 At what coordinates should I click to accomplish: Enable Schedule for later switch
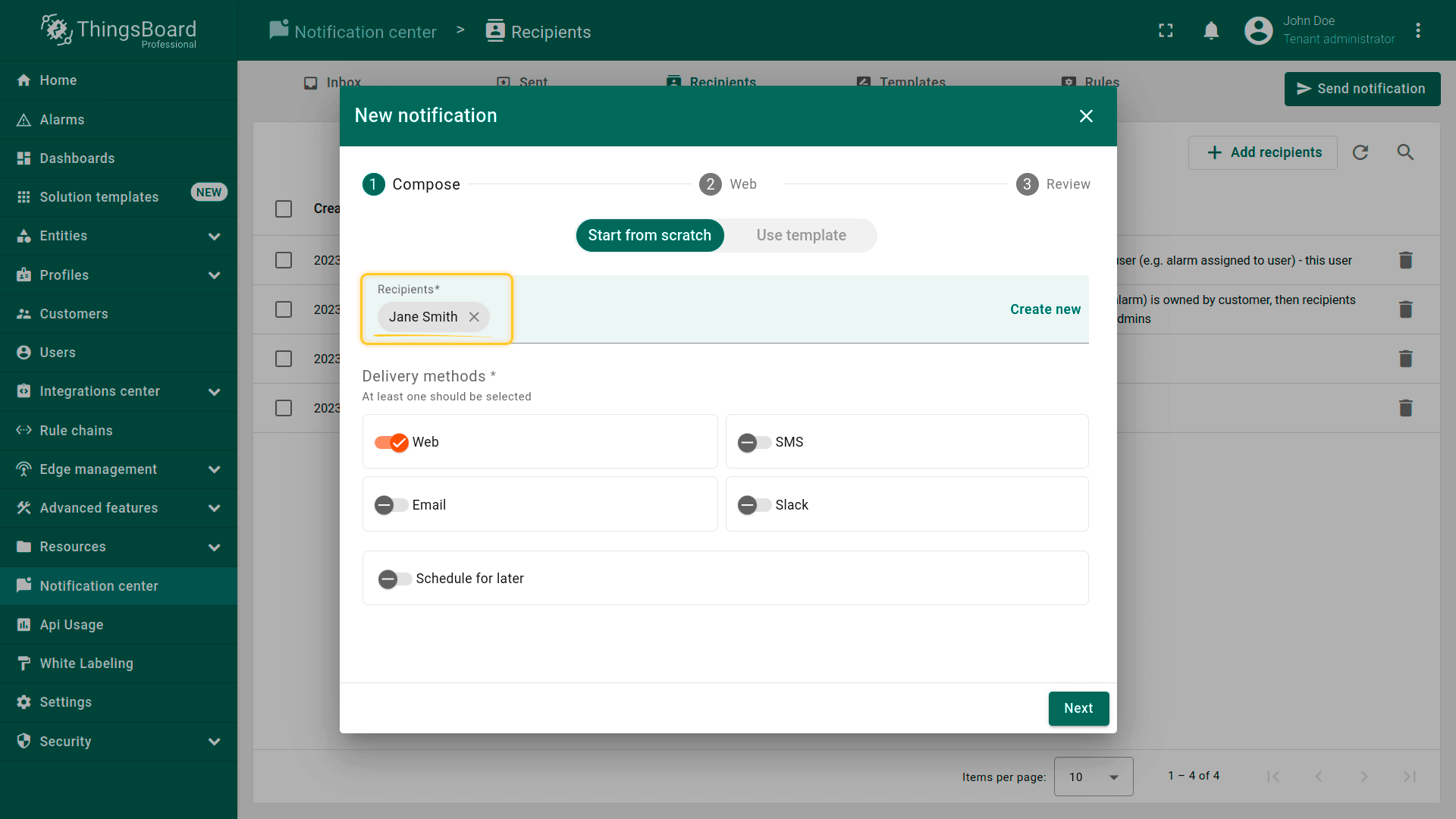coord(394,579)
